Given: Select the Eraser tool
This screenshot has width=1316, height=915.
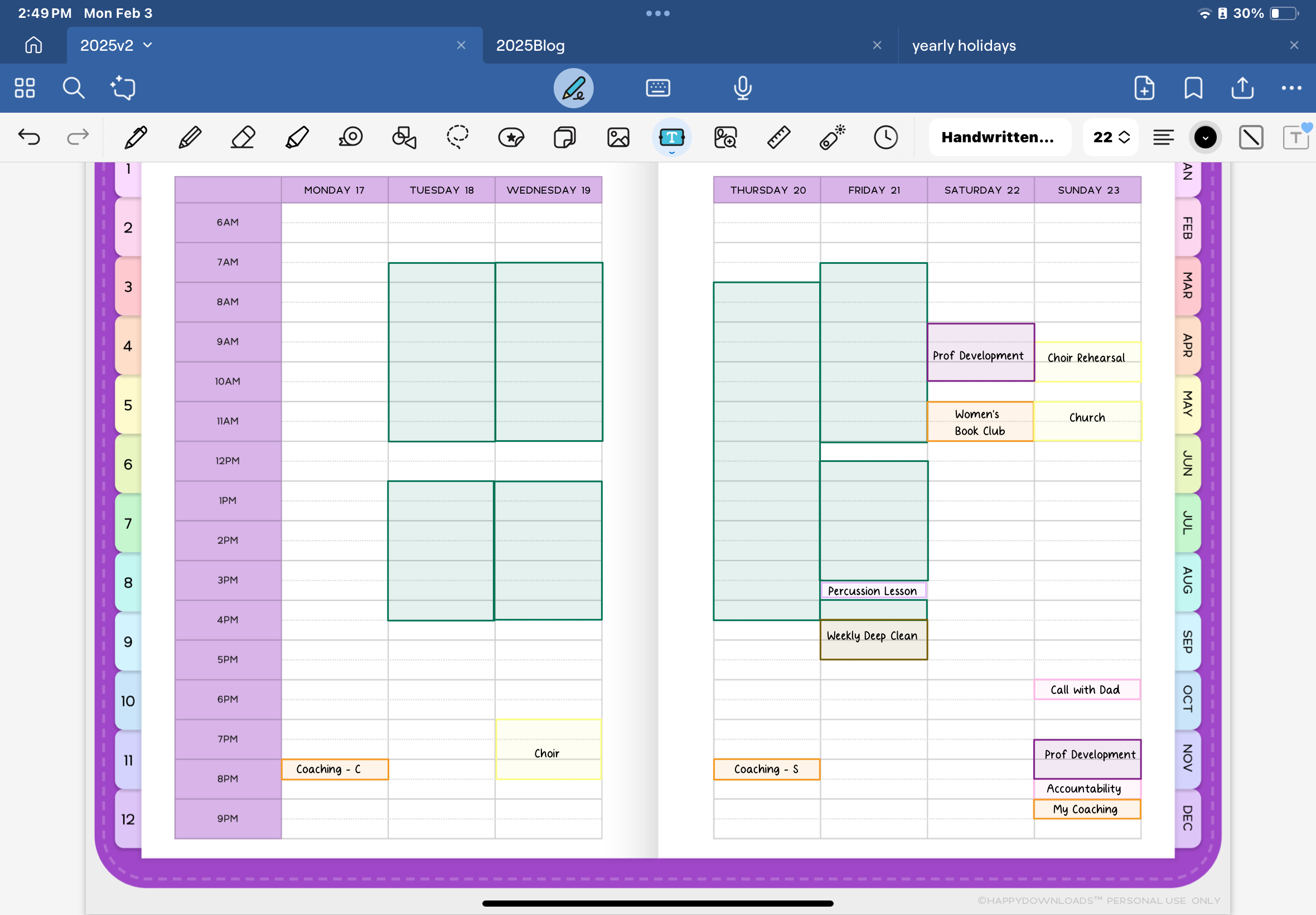Looking at the screenshot, I should point(243,138).
